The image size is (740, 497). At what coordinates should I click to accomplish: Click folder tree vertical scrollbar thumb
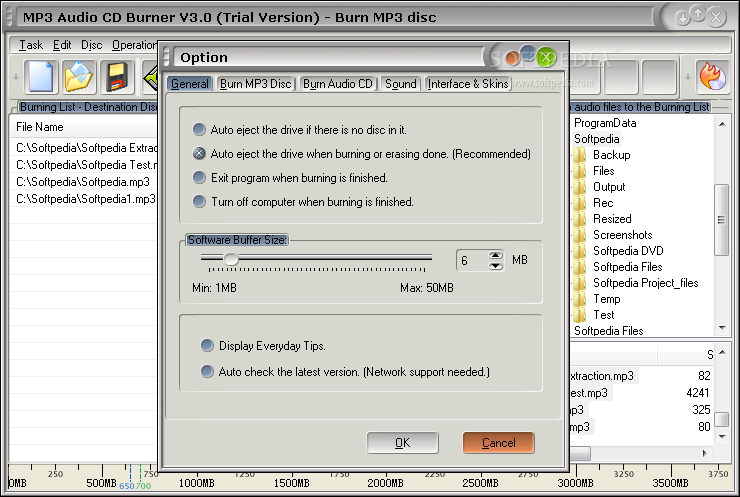point(722,219)
